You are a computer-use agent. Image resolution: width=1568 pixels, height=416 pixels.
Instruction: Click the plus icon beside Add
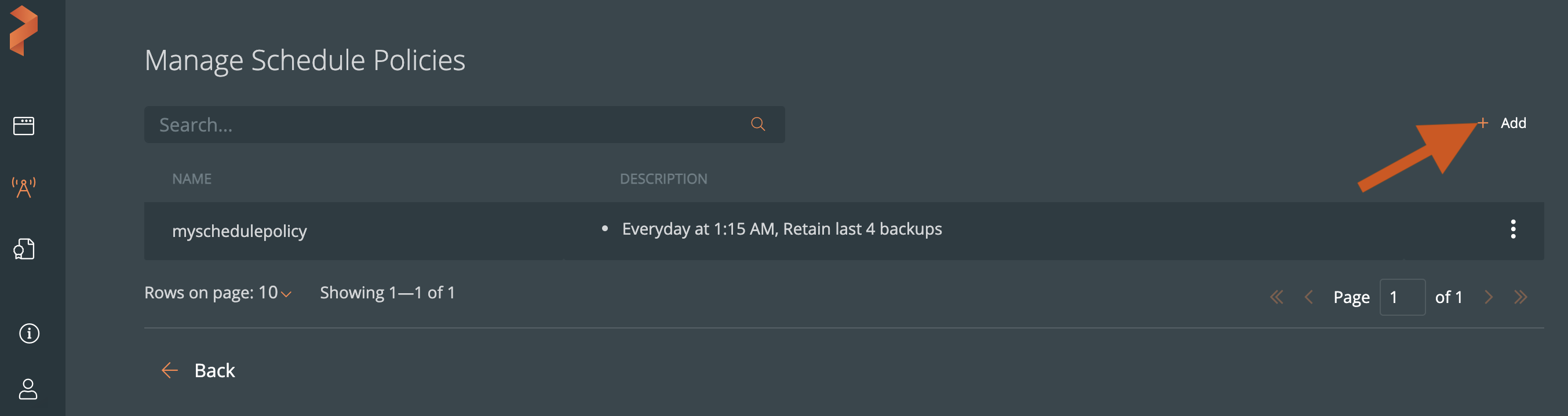[x=1483, y=123]
